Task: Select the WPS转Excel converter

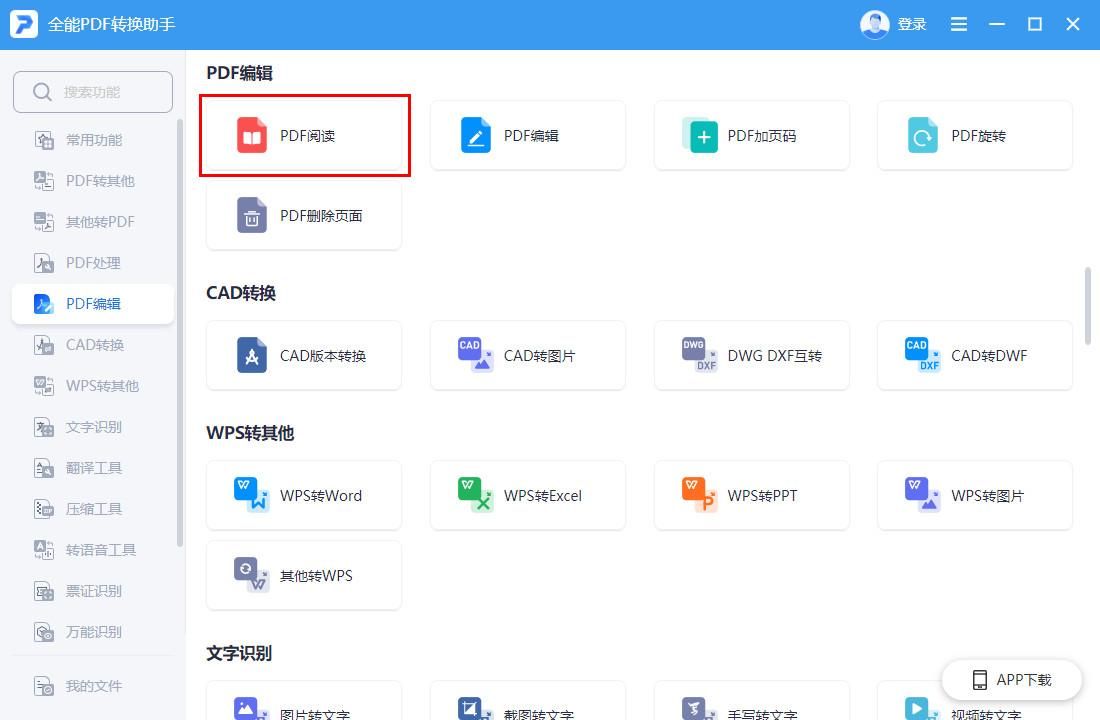Action: click(x=528, y=495)
